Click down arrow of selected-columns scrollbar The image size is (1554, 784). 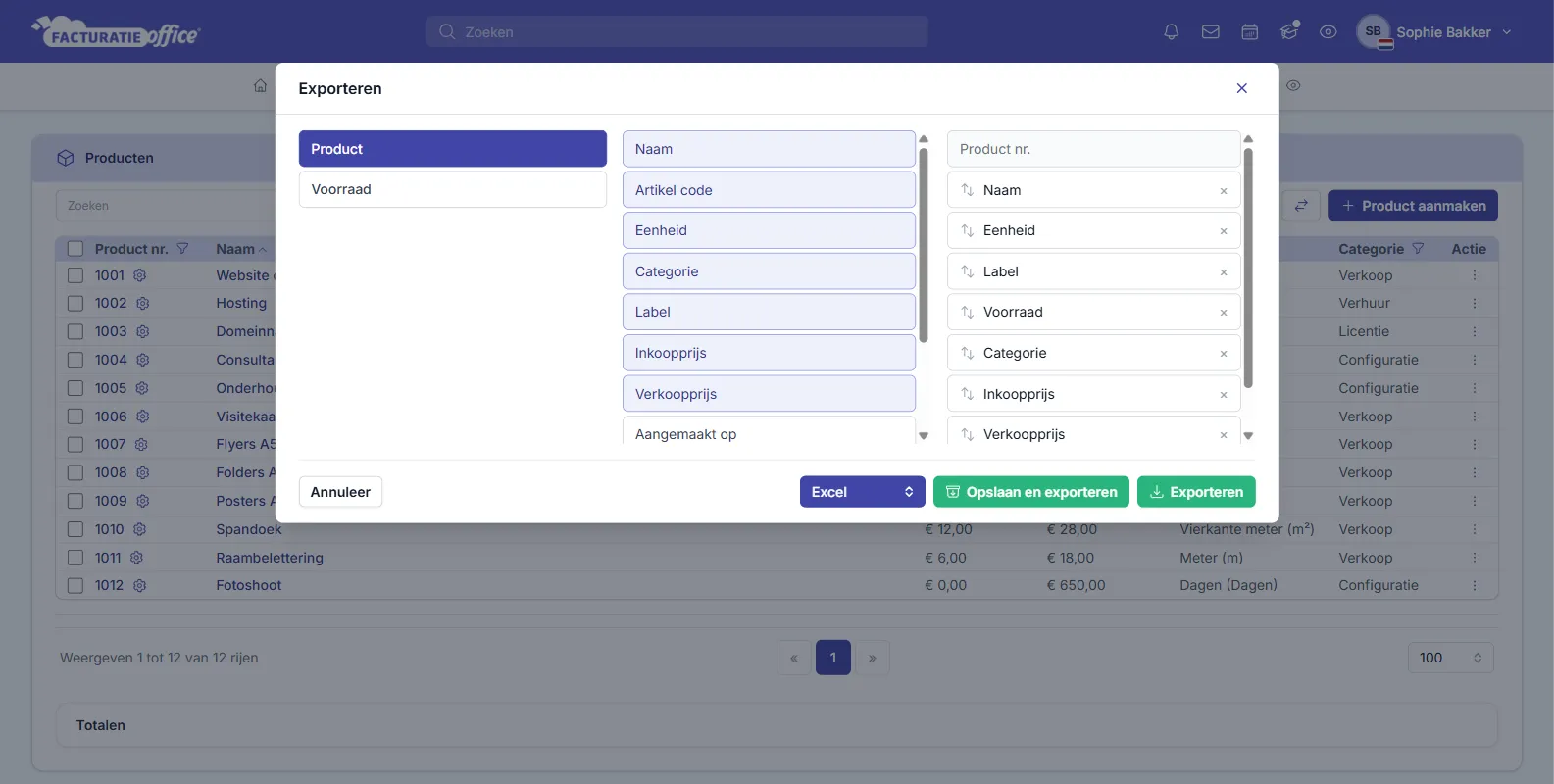tap(1248, 436)
